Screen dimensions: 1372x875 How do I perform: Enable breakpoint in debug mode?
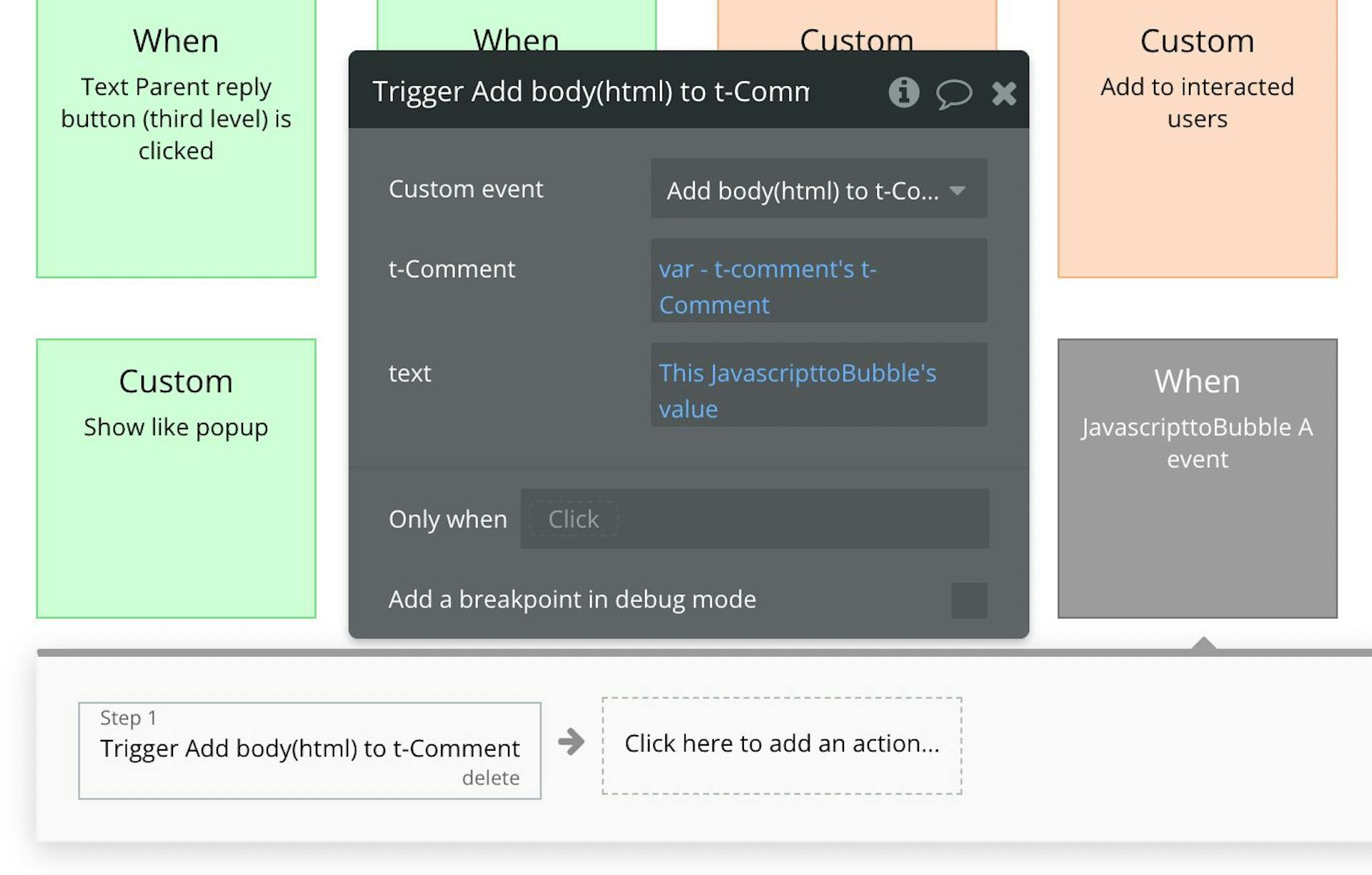click(969, 600)
